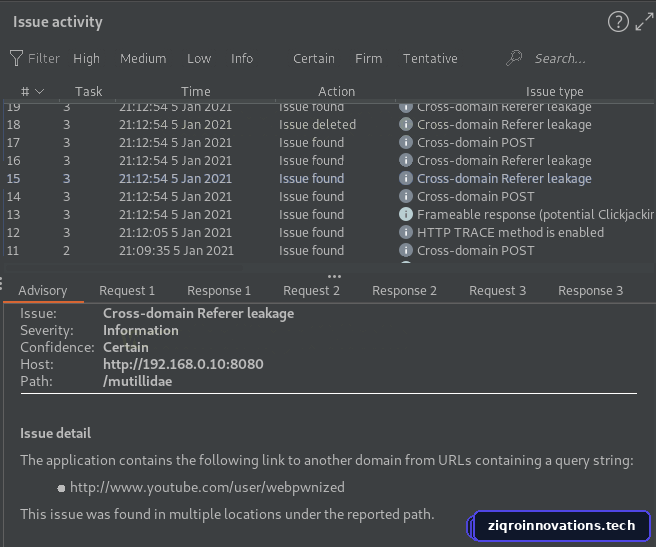
Task: Click the horizontal scrollbar under the issue table
Action: [123, 268]
